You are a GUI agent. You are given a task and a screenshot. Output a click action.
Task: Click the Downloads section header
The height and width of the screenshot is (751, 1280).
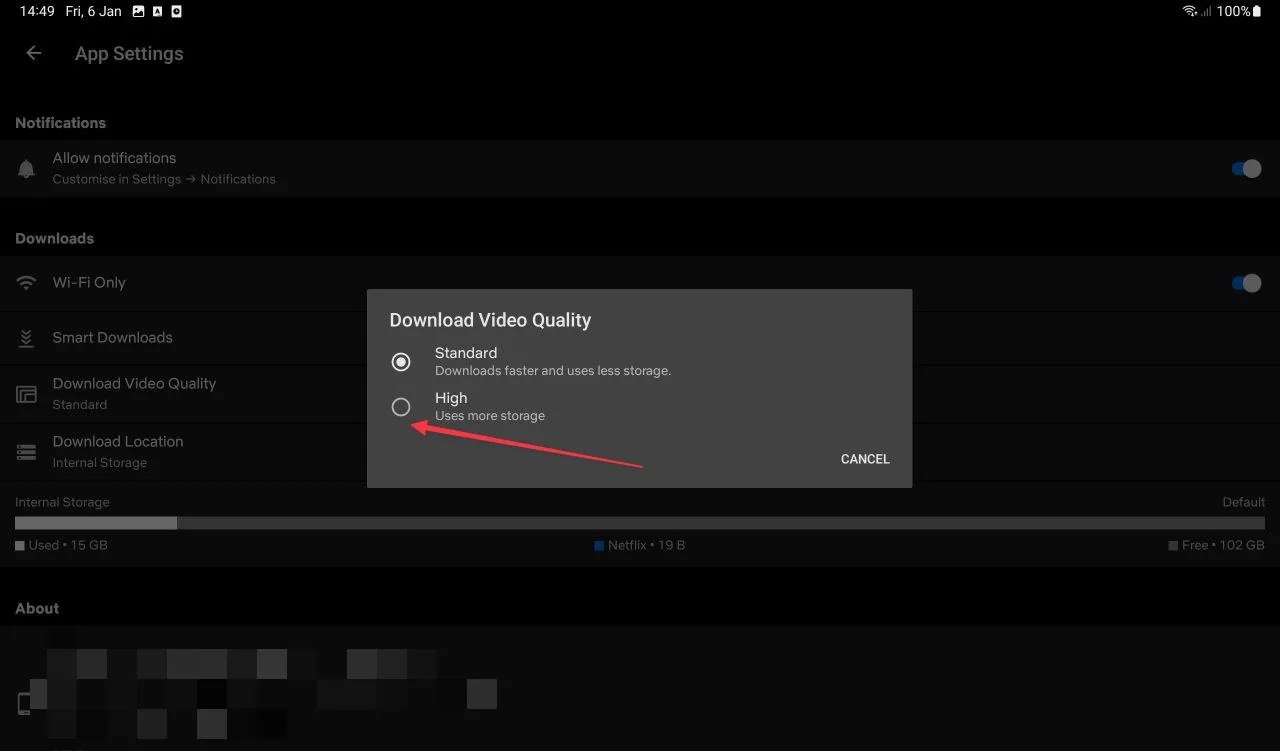(54, 238)
